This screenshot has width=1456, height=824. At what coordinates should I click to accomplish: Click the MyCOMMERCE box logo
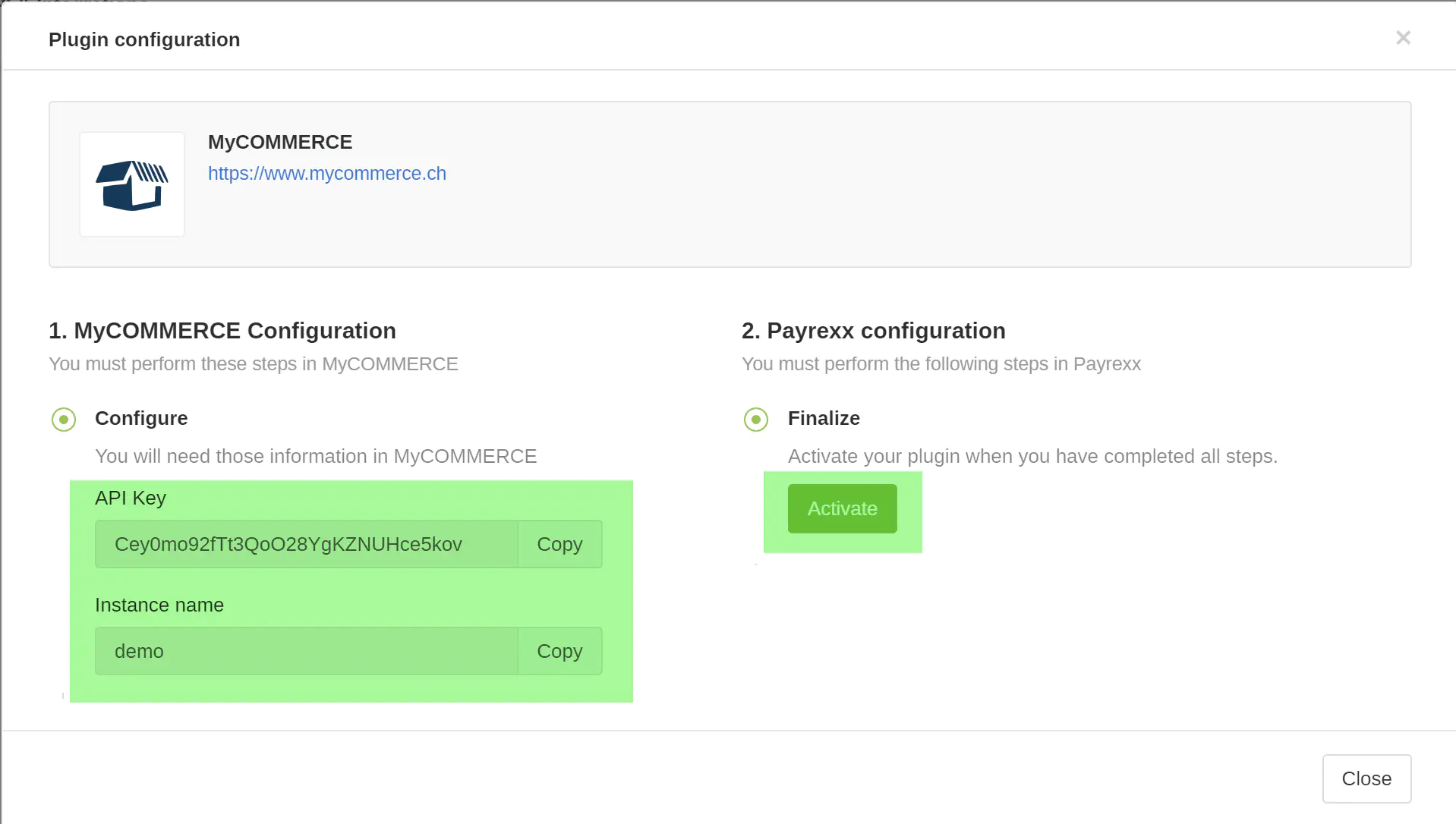(x=132, y=184)
